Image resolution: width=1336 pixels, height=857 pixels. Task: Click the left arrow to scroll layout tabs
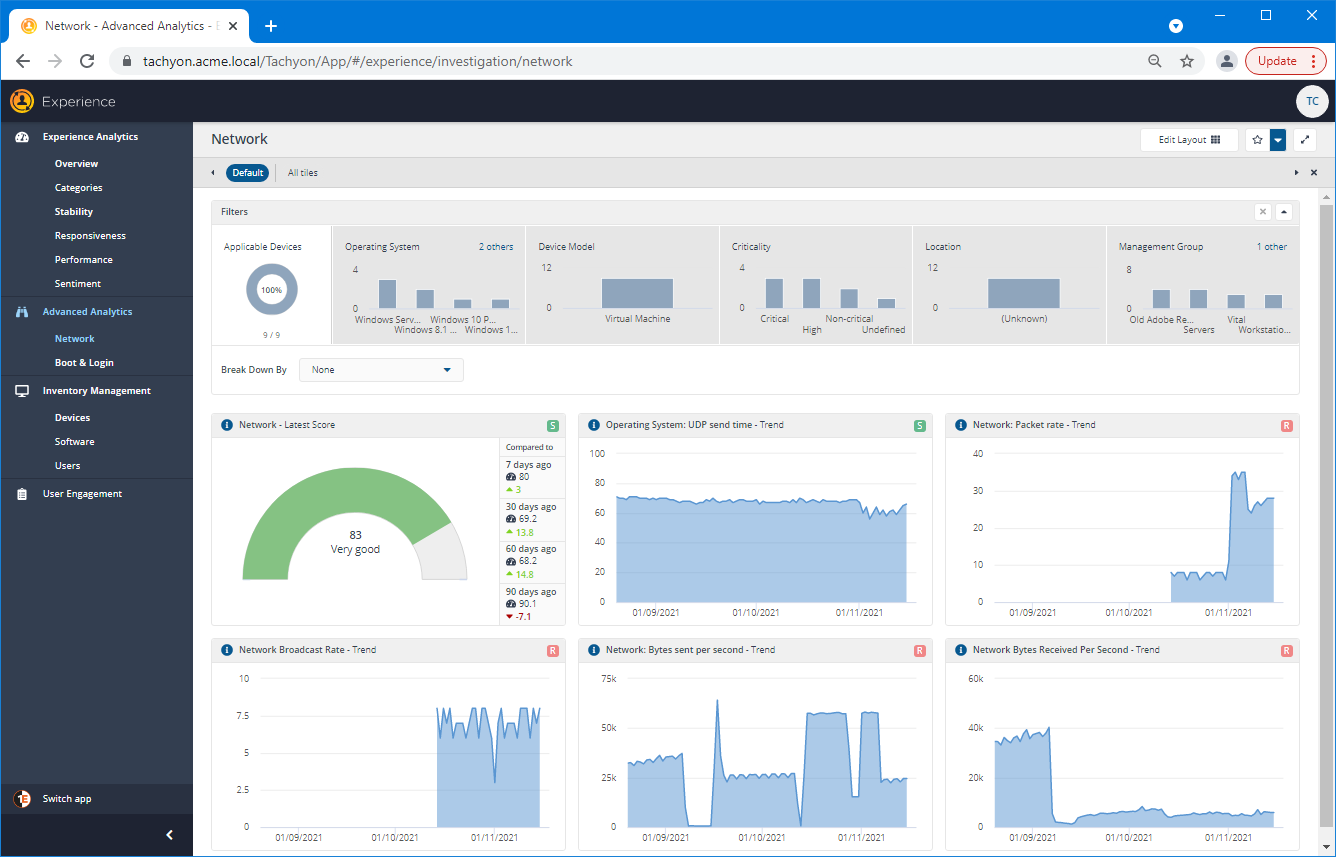pyautogui.click(x=213, y=173)
